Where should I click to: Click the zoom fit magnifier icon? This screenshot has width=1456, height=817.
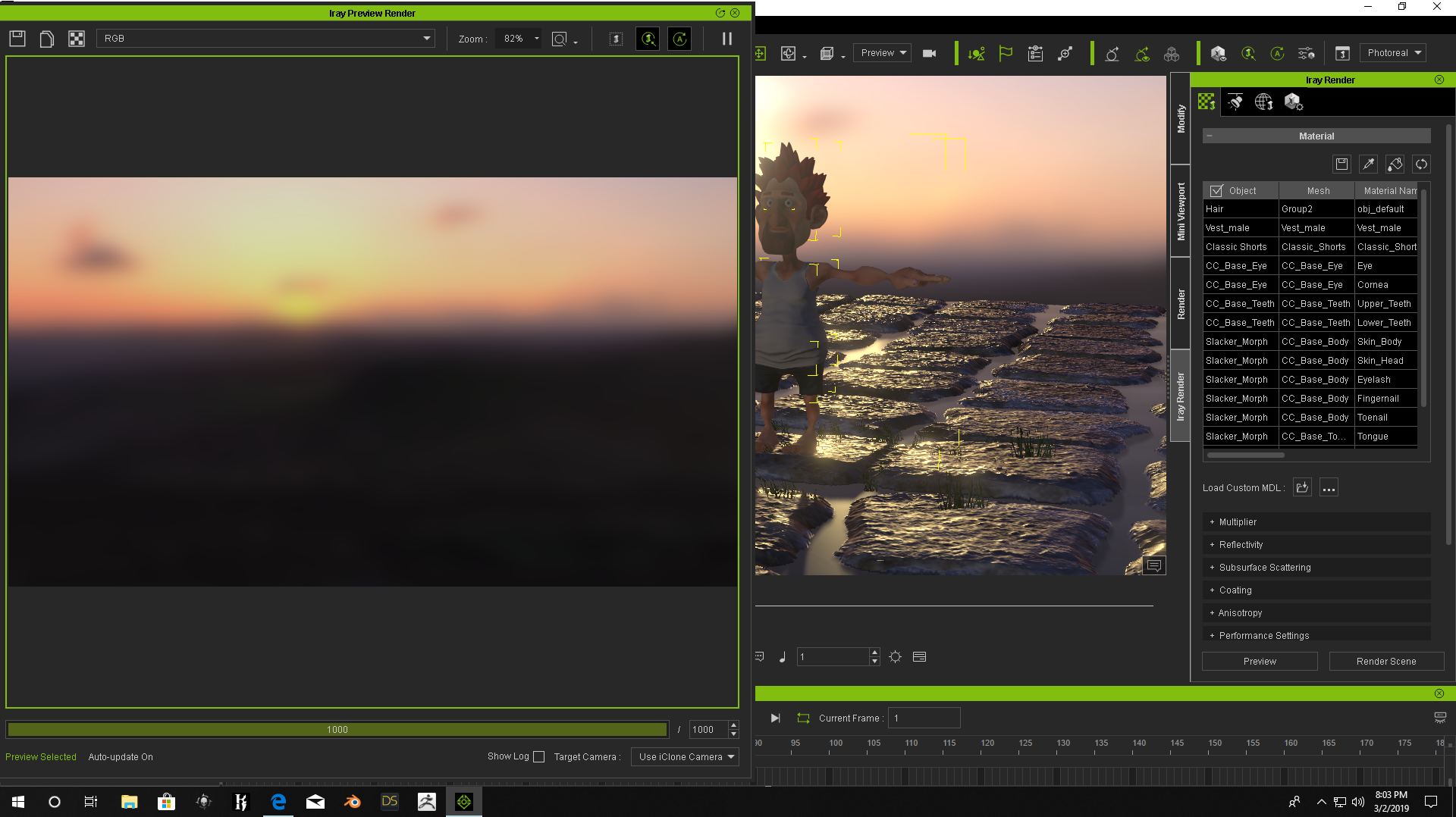(560, 39)
